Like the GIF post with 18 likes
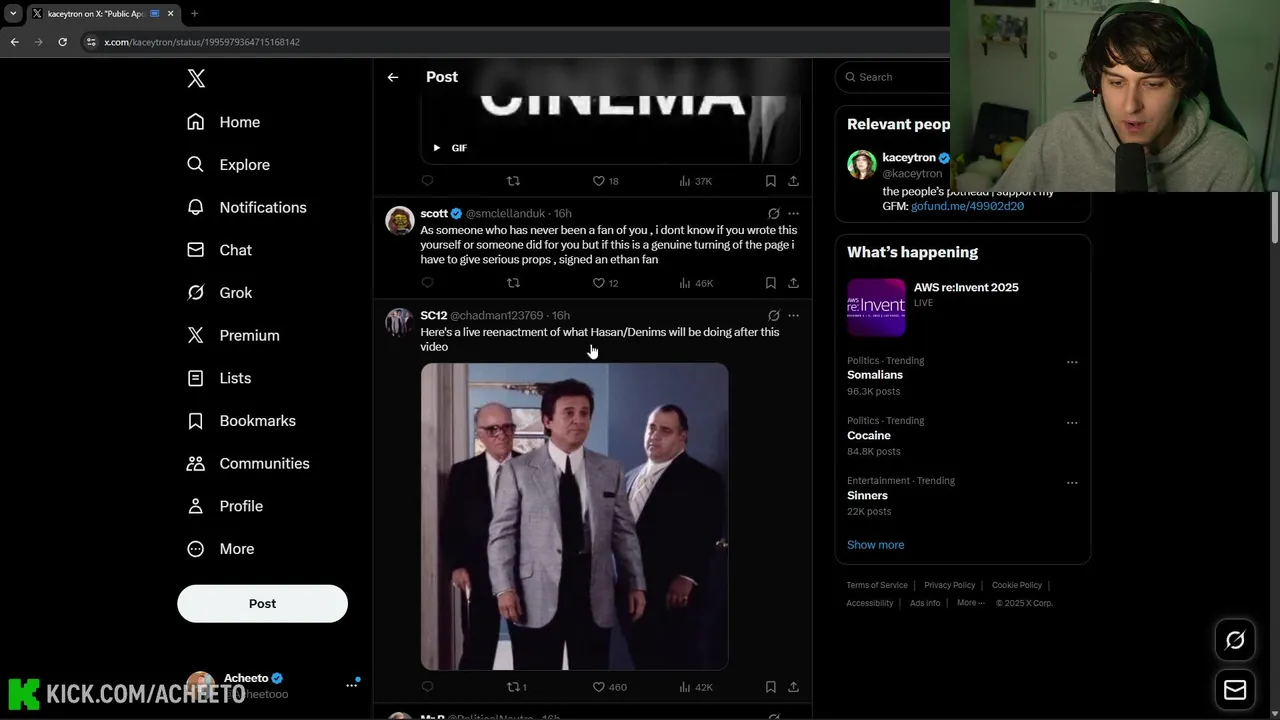1280x720 pixels. click(x=606, y=181)
